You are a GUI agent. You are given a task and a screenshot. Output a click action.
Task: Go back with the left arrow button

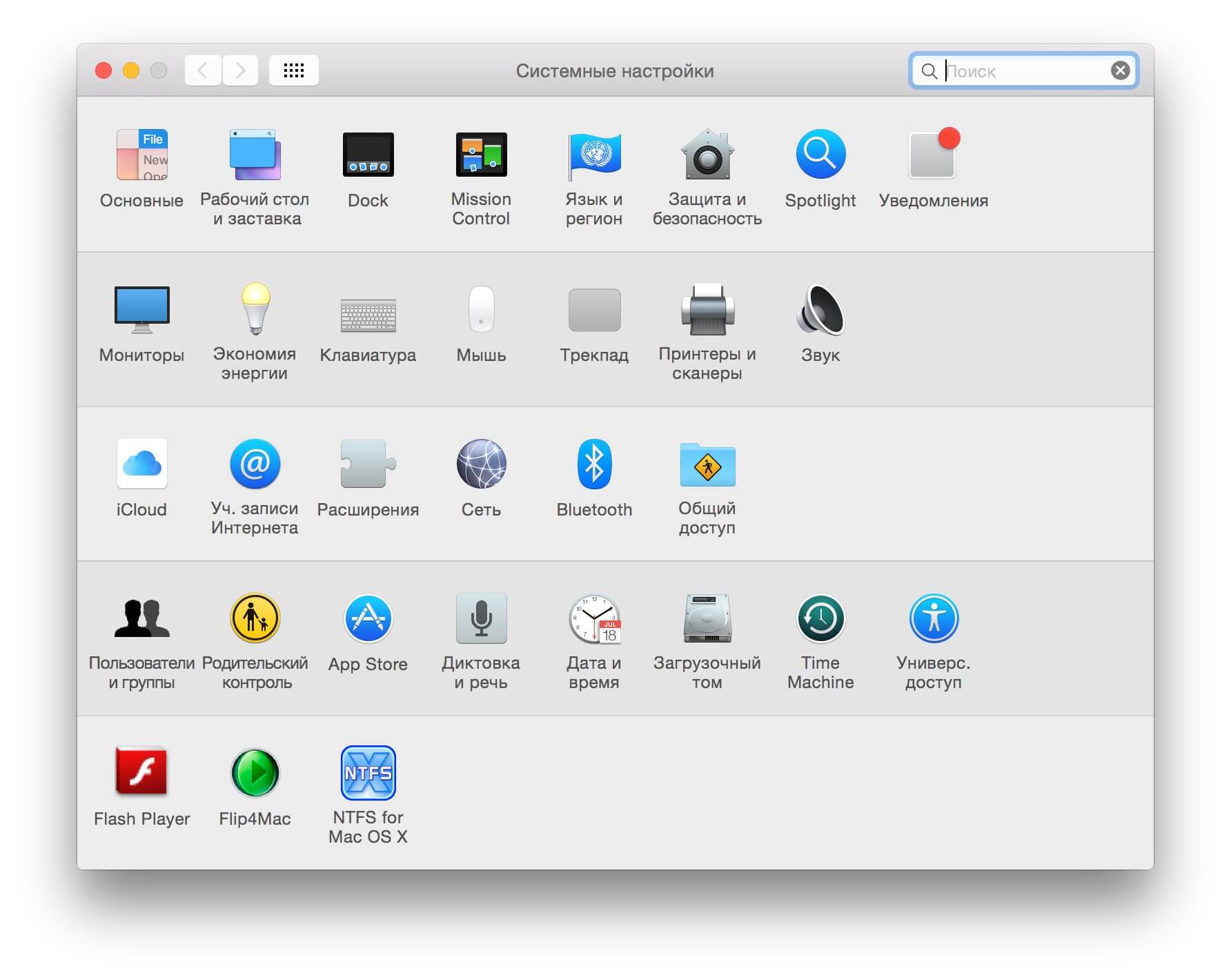click(x=203, y=70)
